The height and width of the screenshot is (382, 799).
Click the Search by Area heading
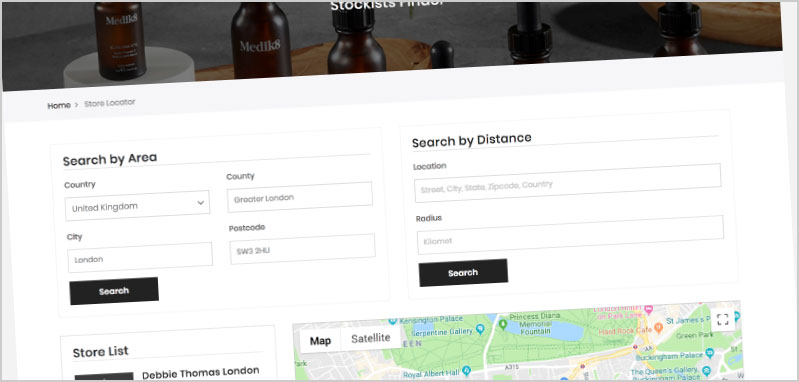(x=110, y=159)
